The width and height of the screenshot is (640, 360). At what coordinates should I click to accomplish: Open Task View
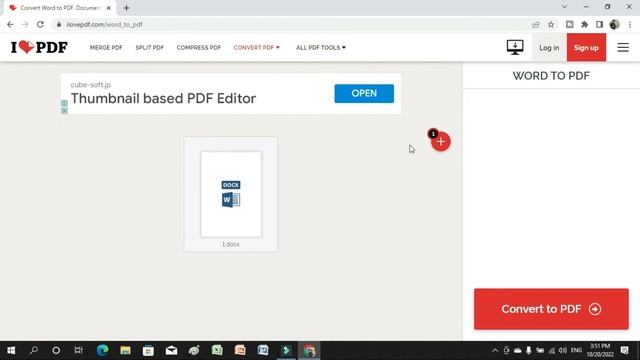(x=78, y=350)
